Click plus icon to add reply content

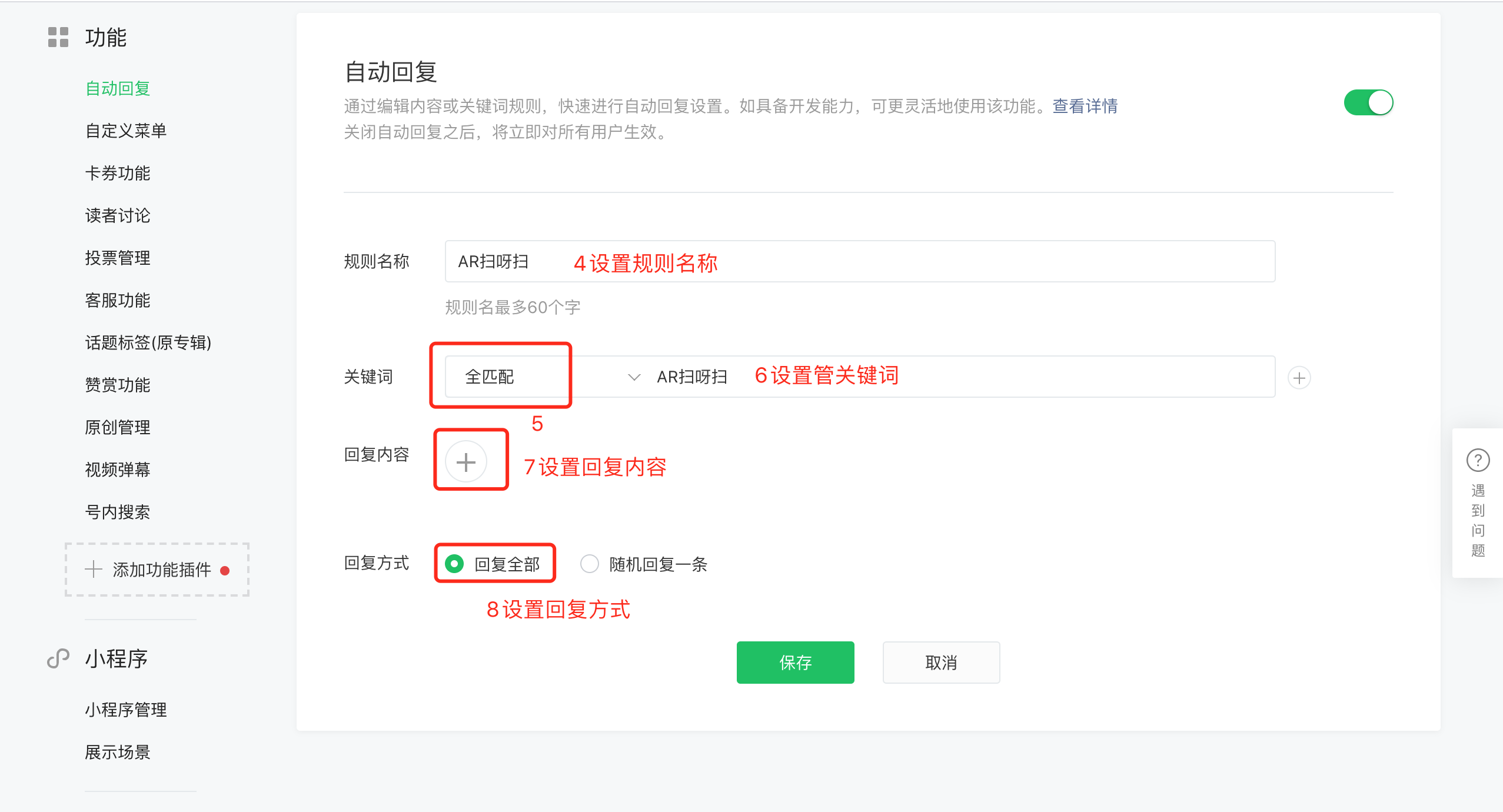coord(465,462)
